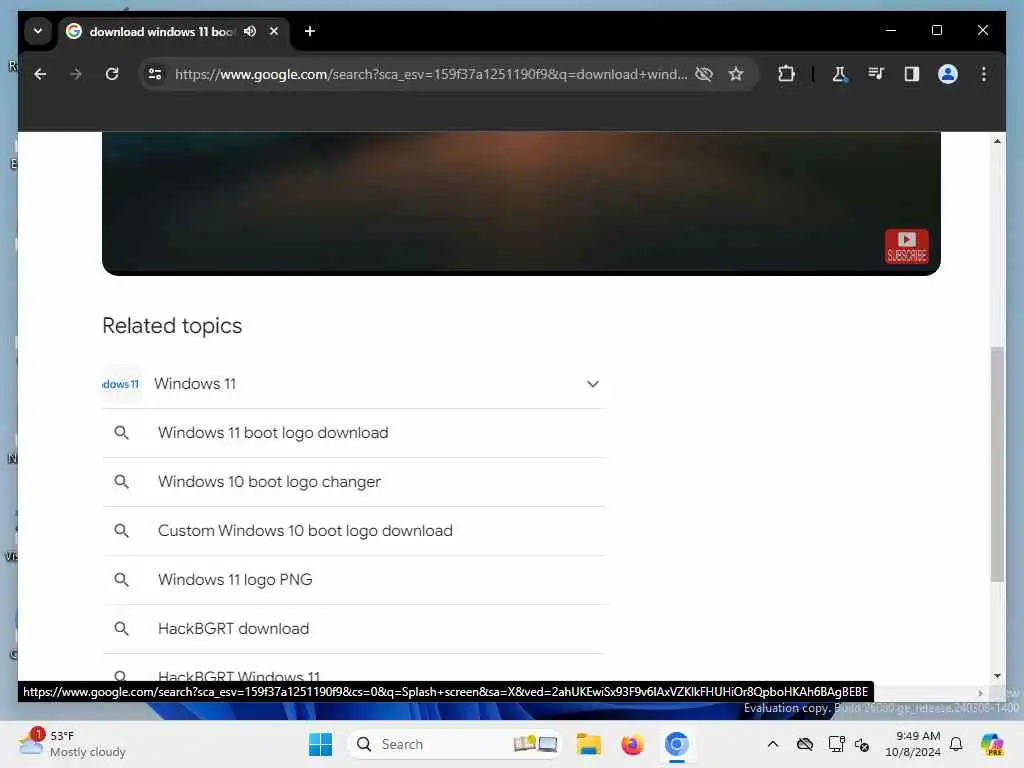Viewport: 1024px width, 768px height.
Task: Search Windows 11 boot logo download
Action: [x=273, y=433]
